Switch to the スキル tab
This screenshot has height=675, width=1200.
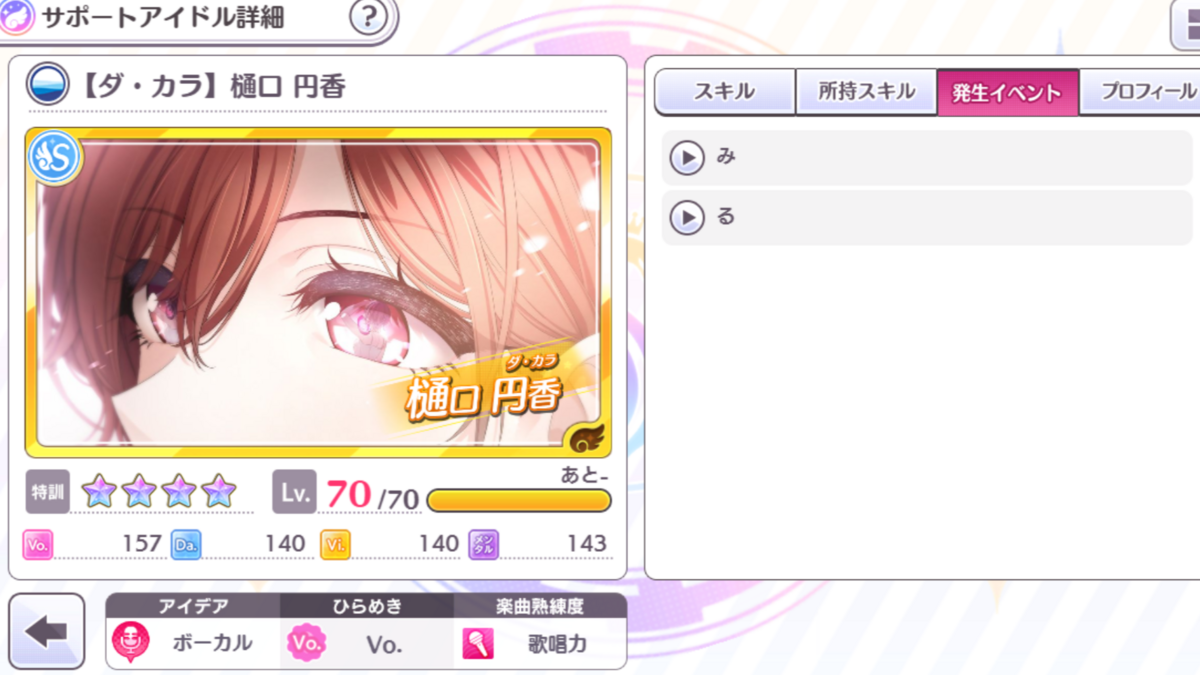(725, 92)
